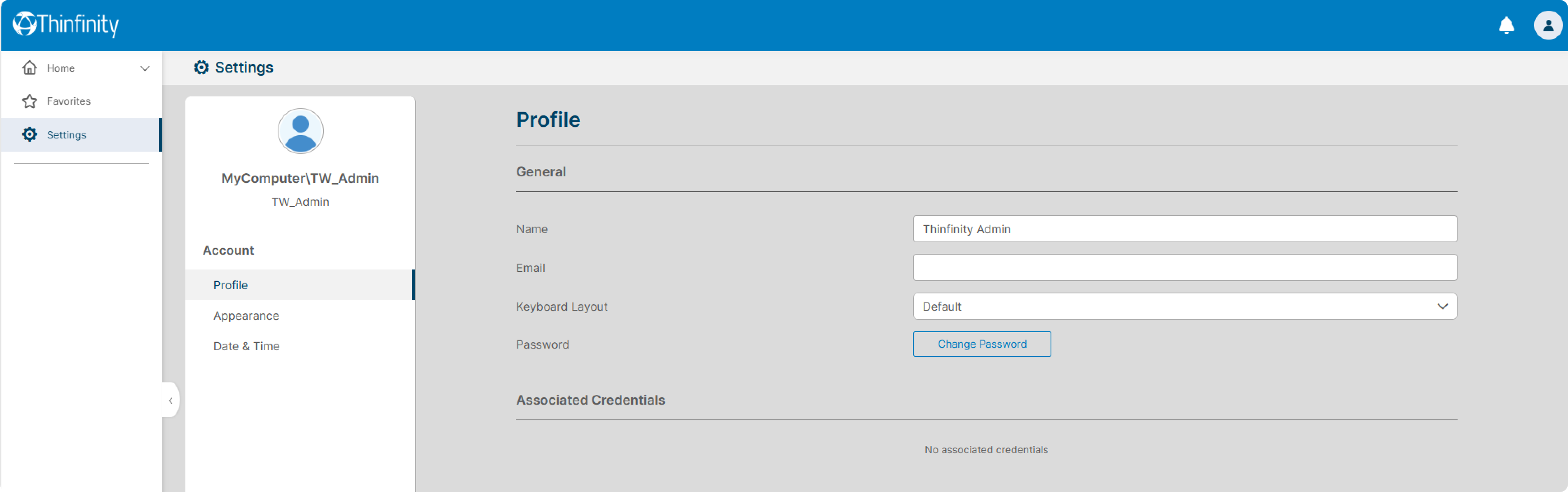Image resolution: width=1568 pixels, height=492 pixels.
Task: Click the Favorites star icon
Action: 29,101
